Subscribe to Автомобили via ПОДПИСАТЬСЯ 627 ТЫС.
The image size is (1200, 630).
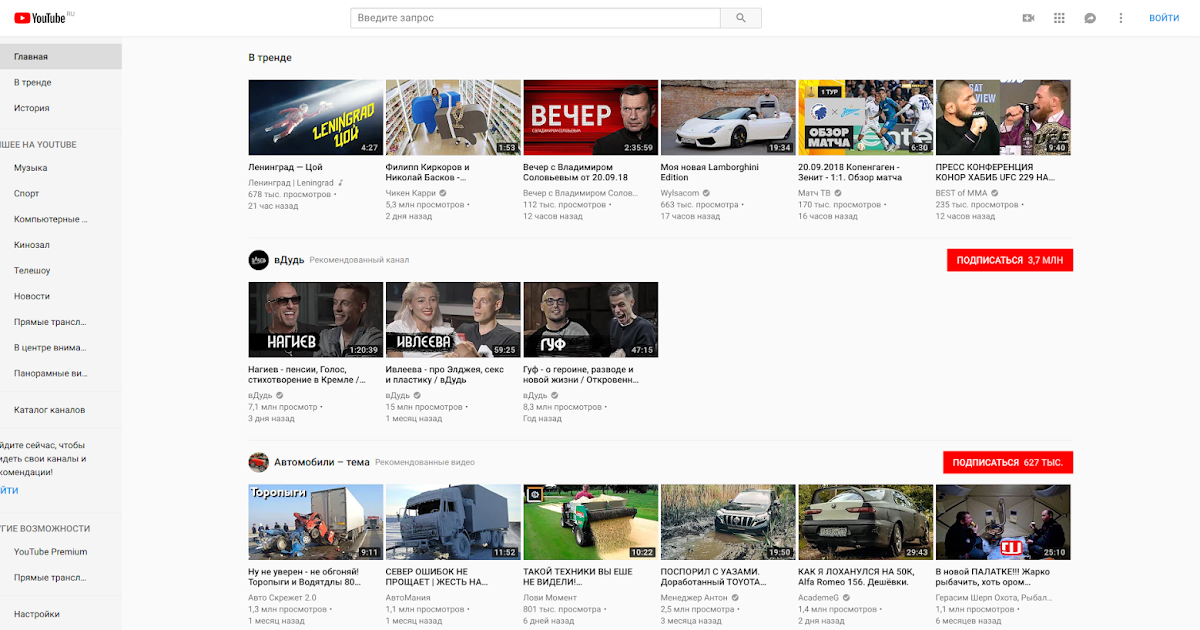click(1008, 462)
